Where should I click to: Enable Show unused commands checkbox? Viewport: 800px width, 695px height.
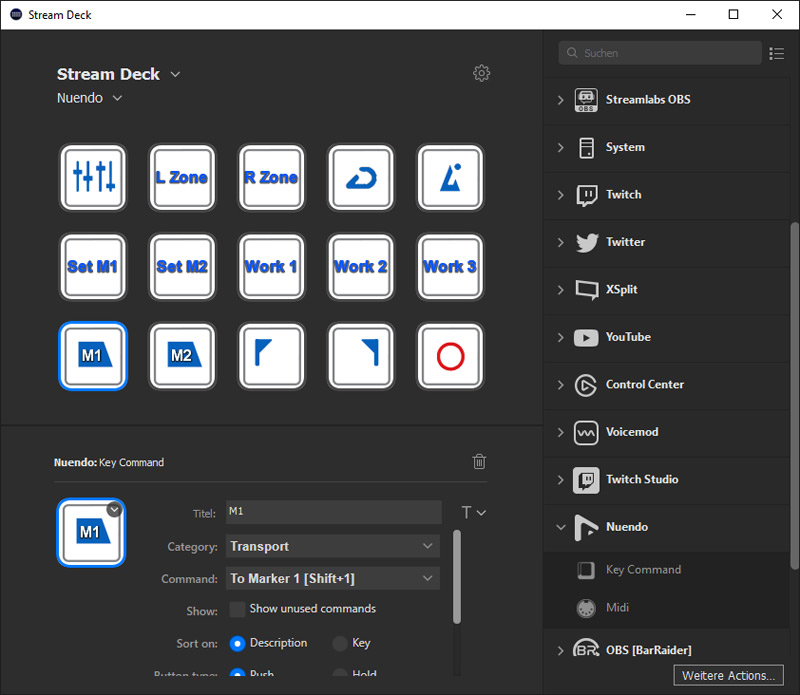[237, 609]
